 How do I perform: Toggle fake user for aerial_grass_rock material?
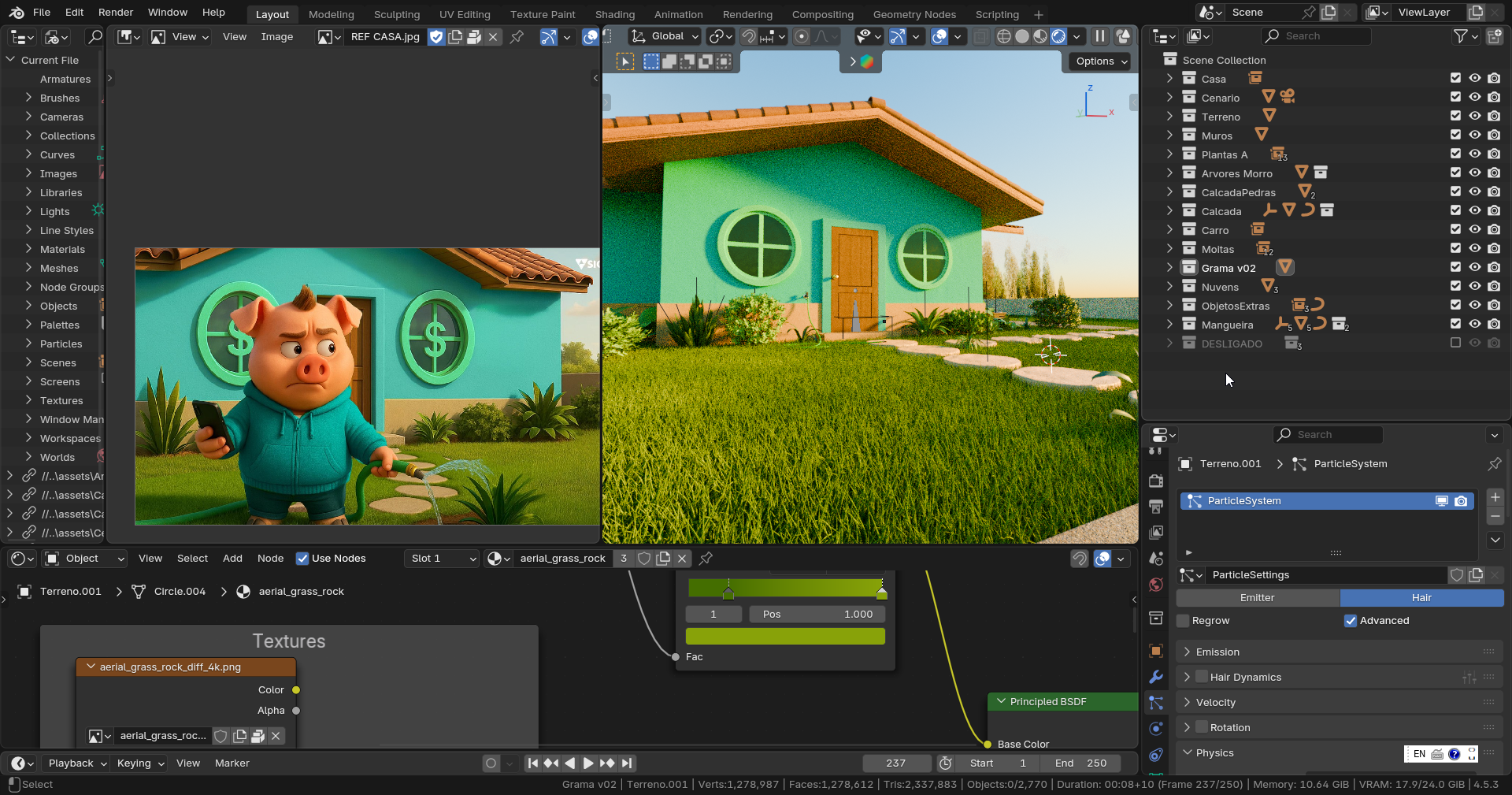[644, 559]
